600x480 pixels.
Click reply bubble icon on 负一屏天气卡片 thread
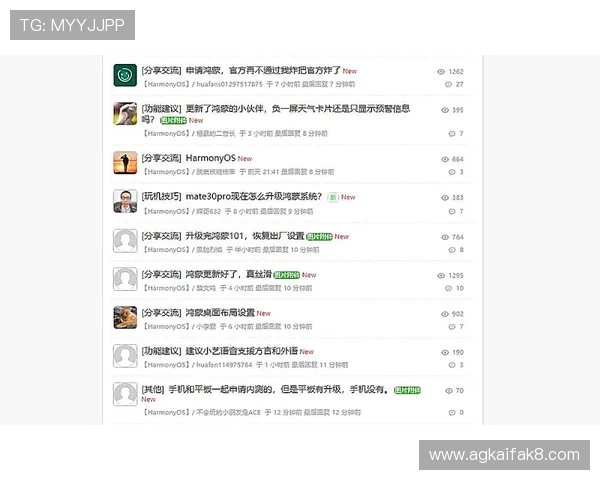tap(452, 134)
